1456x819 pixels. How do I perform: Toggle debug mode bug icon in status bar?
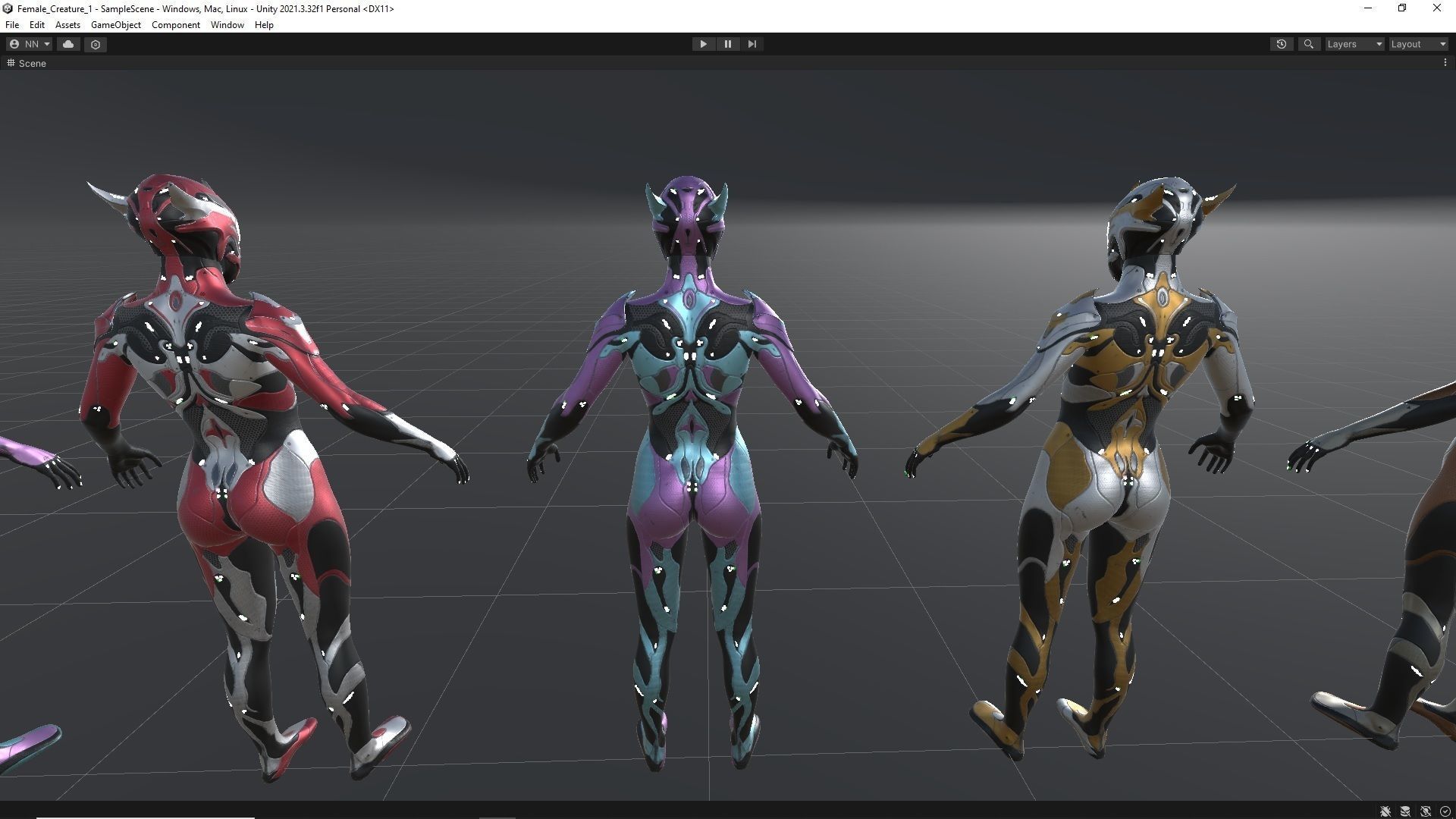click(1385, 811)
